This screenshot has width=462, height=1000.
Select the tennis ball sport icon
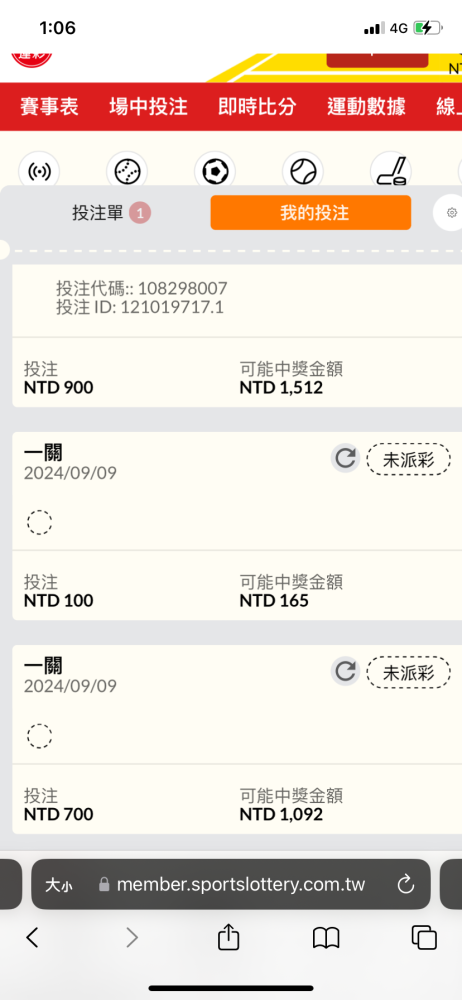tap(302, 171)
